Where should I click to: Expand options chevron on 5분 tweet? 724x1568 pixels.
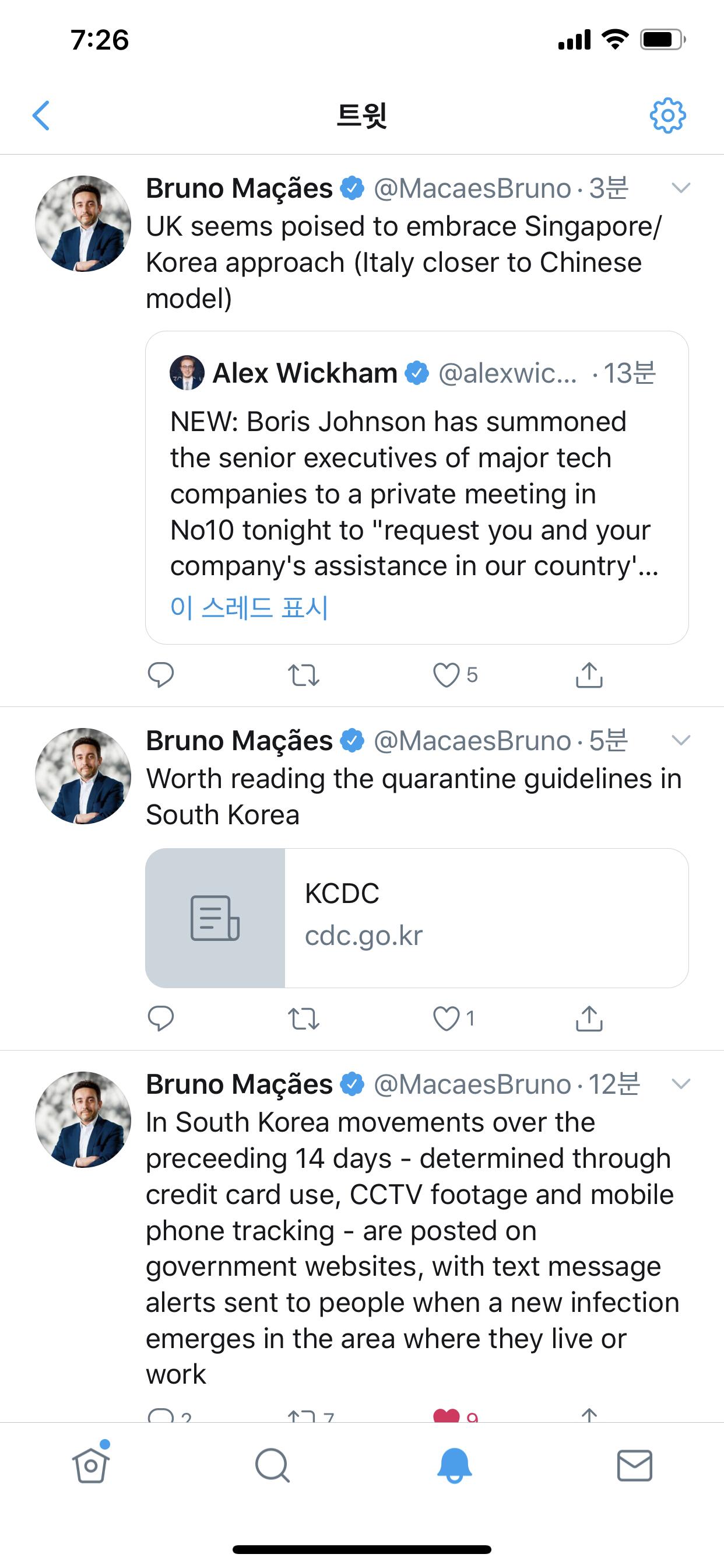[x=681, y=740]
